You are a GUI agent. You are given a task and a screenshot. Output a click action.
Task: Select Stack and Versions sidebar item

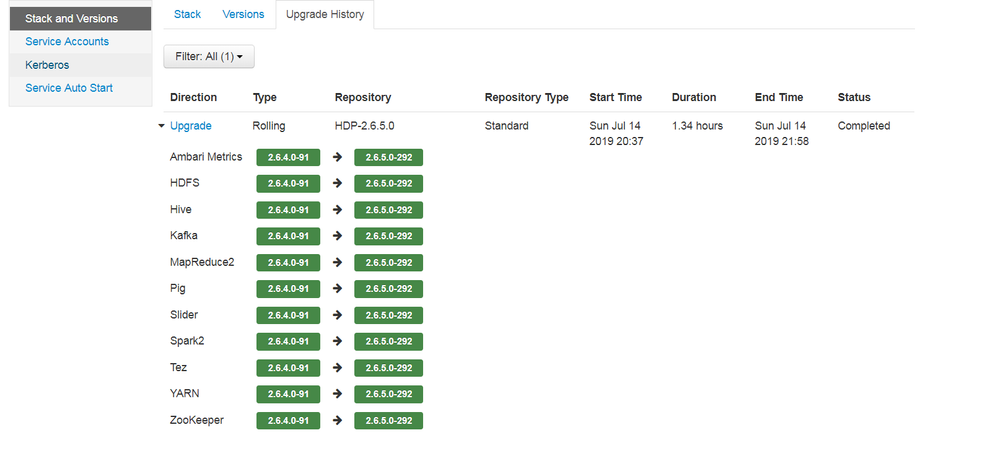click(71, 18)
